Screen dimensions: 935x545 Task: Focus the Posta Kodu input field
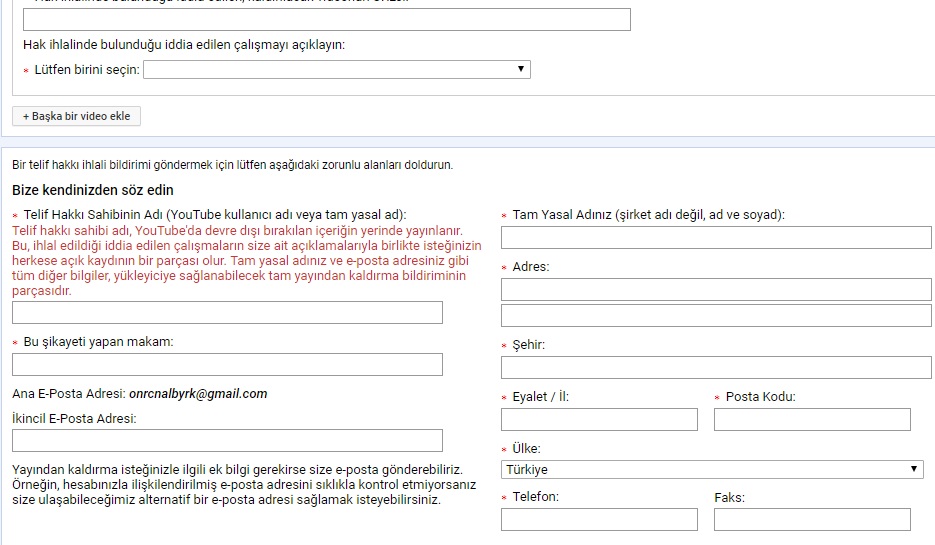[812, 420]
